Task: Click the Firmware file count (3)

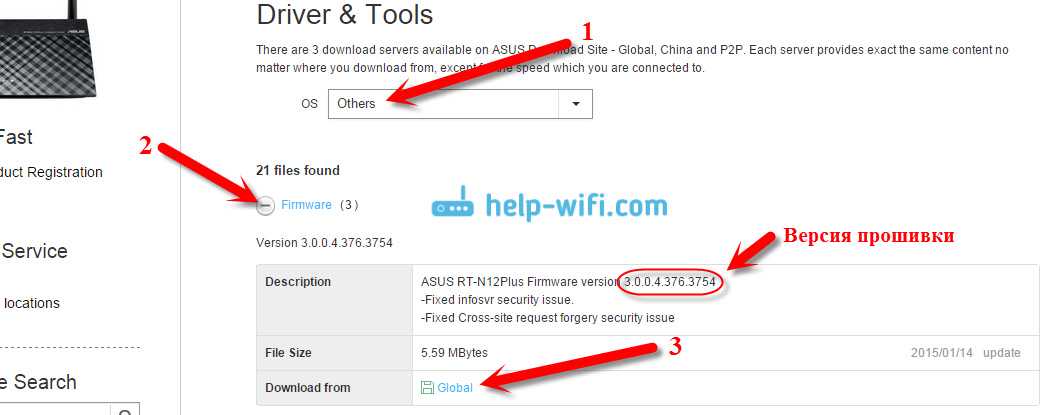Action: 348,204
